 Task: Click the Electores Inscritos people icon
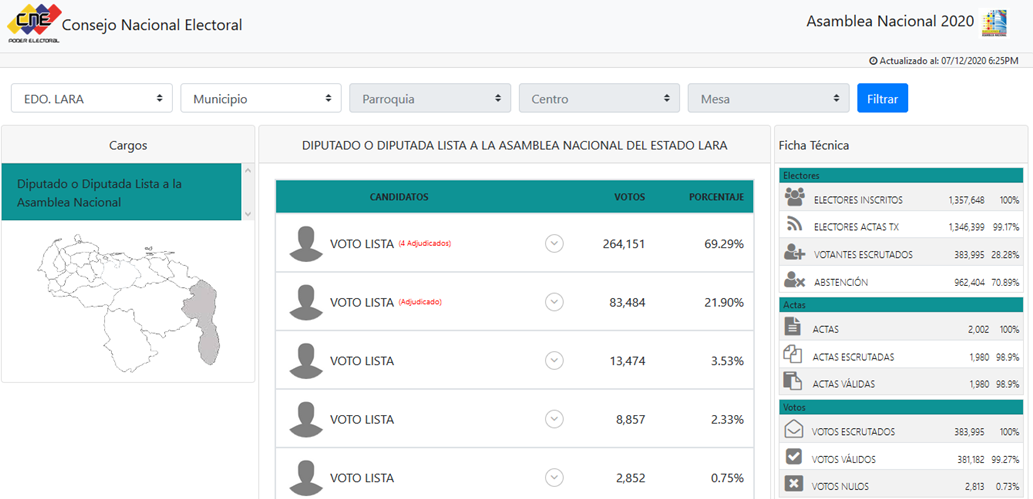tap(794, 198)
